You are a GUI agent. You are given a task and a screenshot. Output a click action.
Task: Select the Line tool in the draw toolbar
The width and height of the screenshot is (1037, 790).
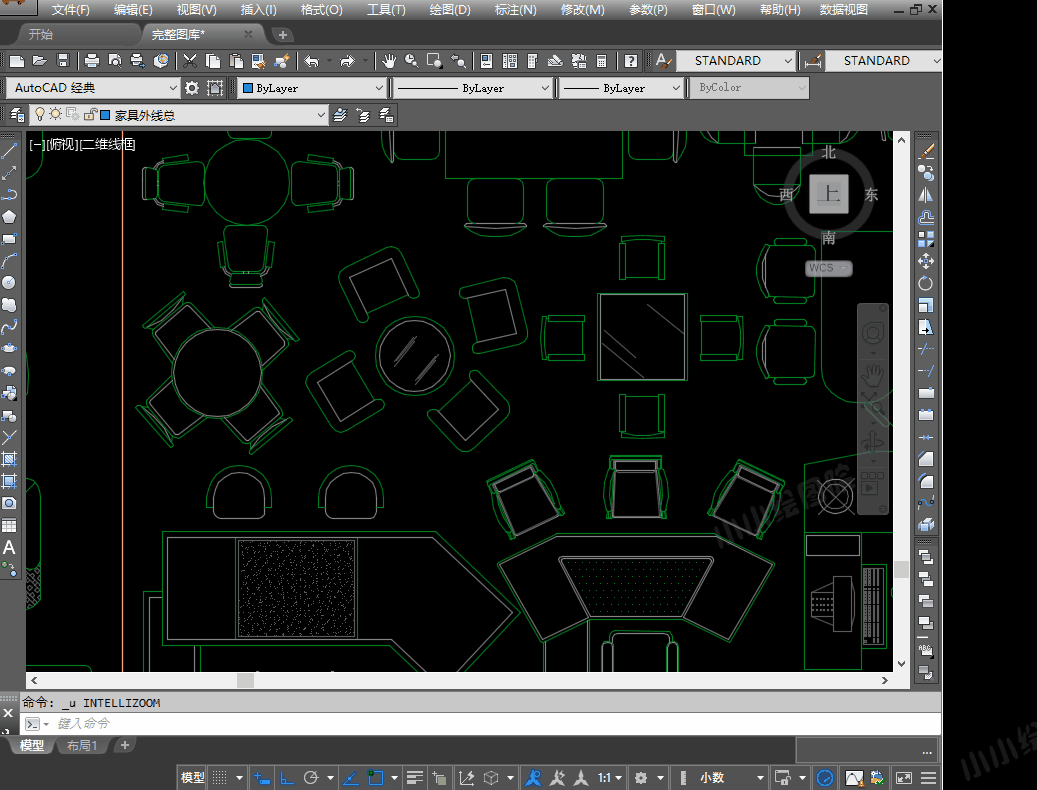pyautogui.click(x=9, y=151)
